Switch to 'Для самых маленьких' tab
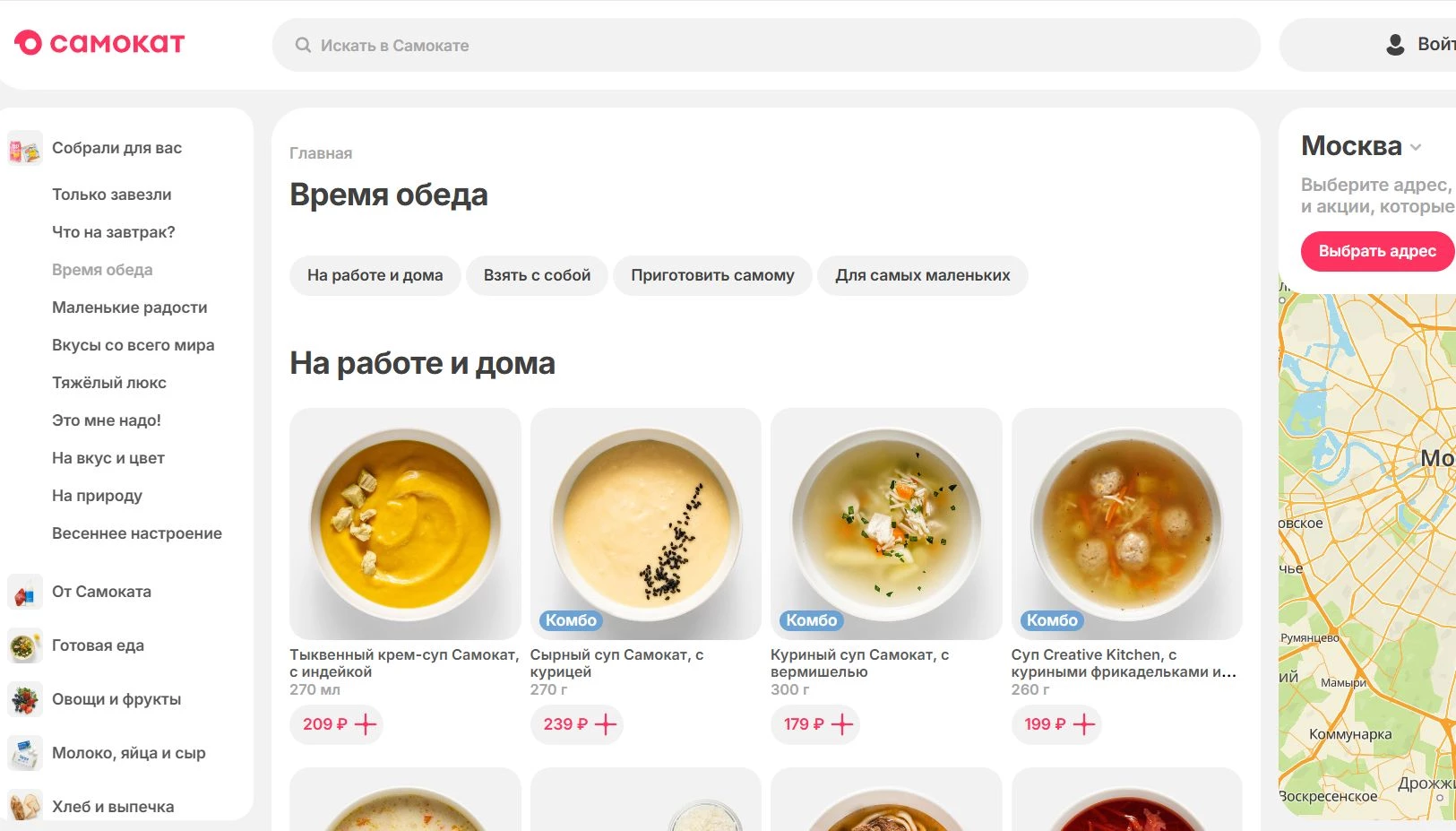Screen dimensions: 1456x831 (x=922, y=275)
